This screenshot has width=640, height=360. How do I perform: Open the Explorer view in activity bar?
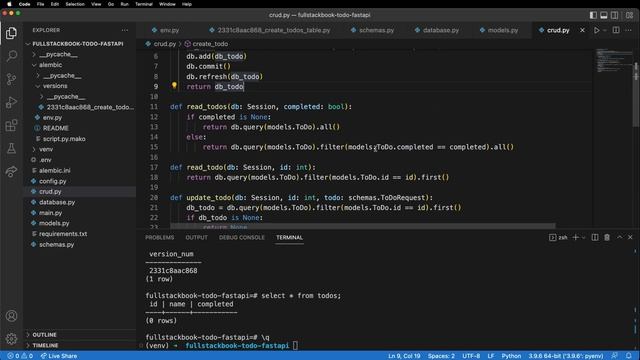point(11,33)
